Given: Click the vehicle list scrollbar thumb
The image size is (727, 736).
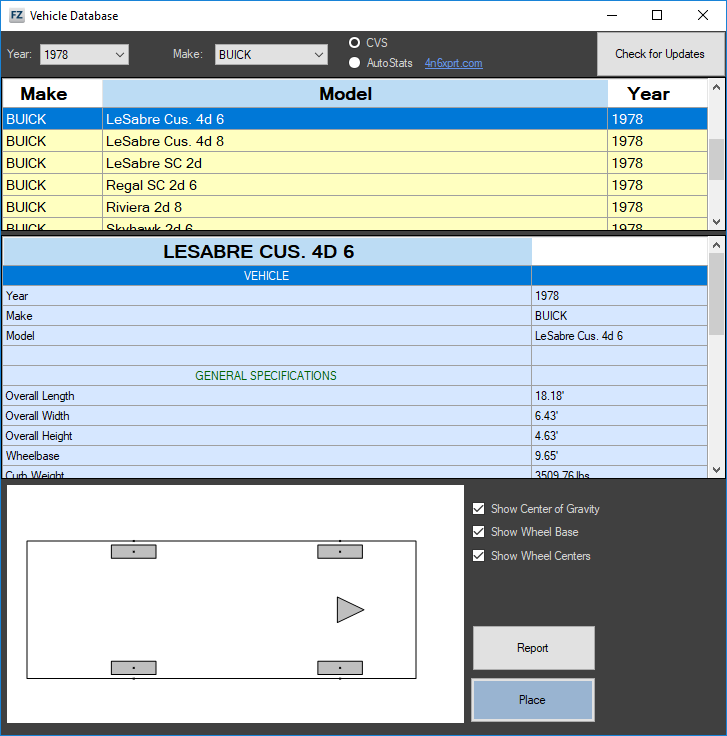Looking at the screenshot, I should 716,160.
